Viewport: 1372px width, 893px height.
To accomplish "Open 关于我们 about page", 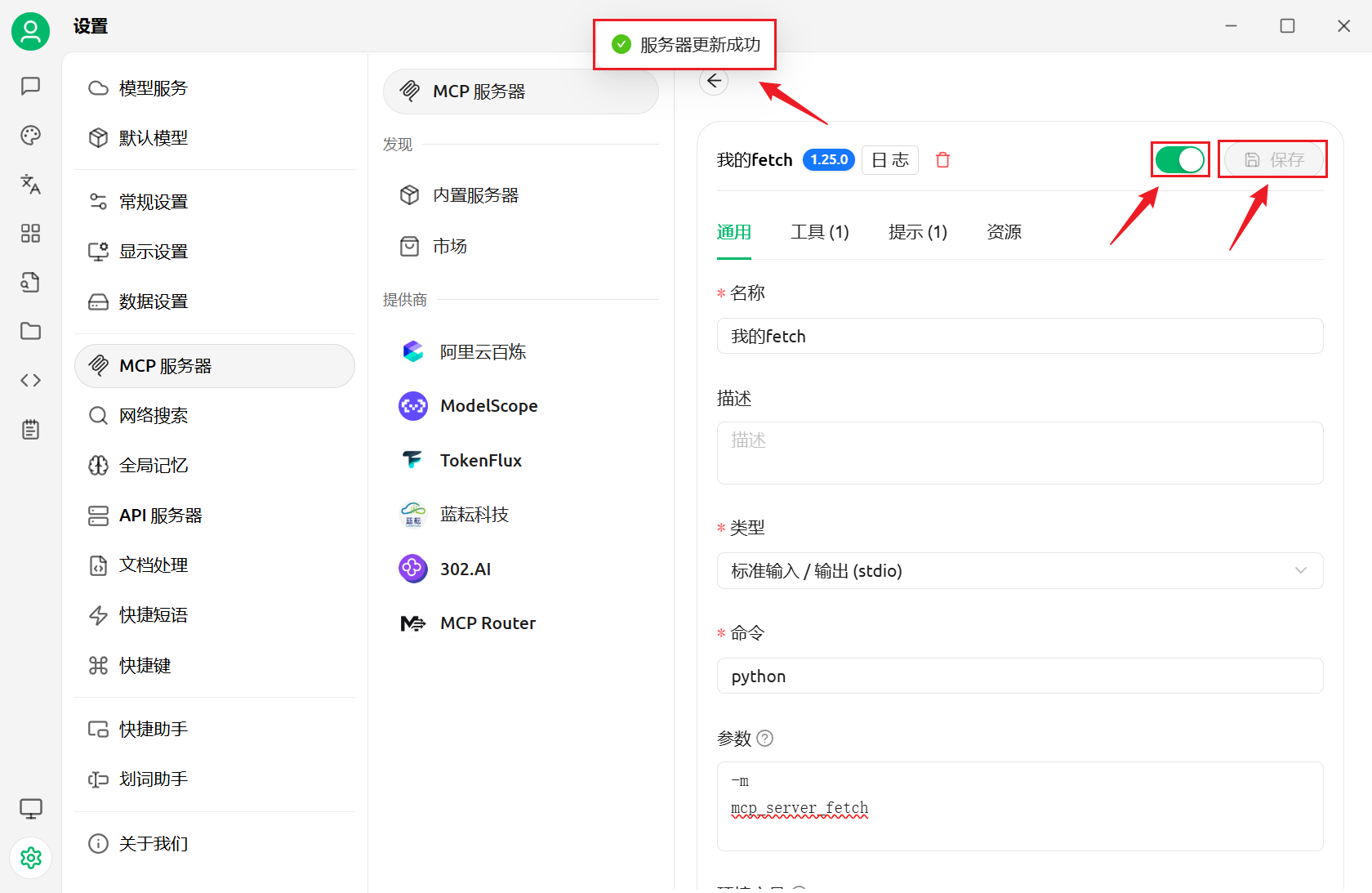I will tap(215, 843).
